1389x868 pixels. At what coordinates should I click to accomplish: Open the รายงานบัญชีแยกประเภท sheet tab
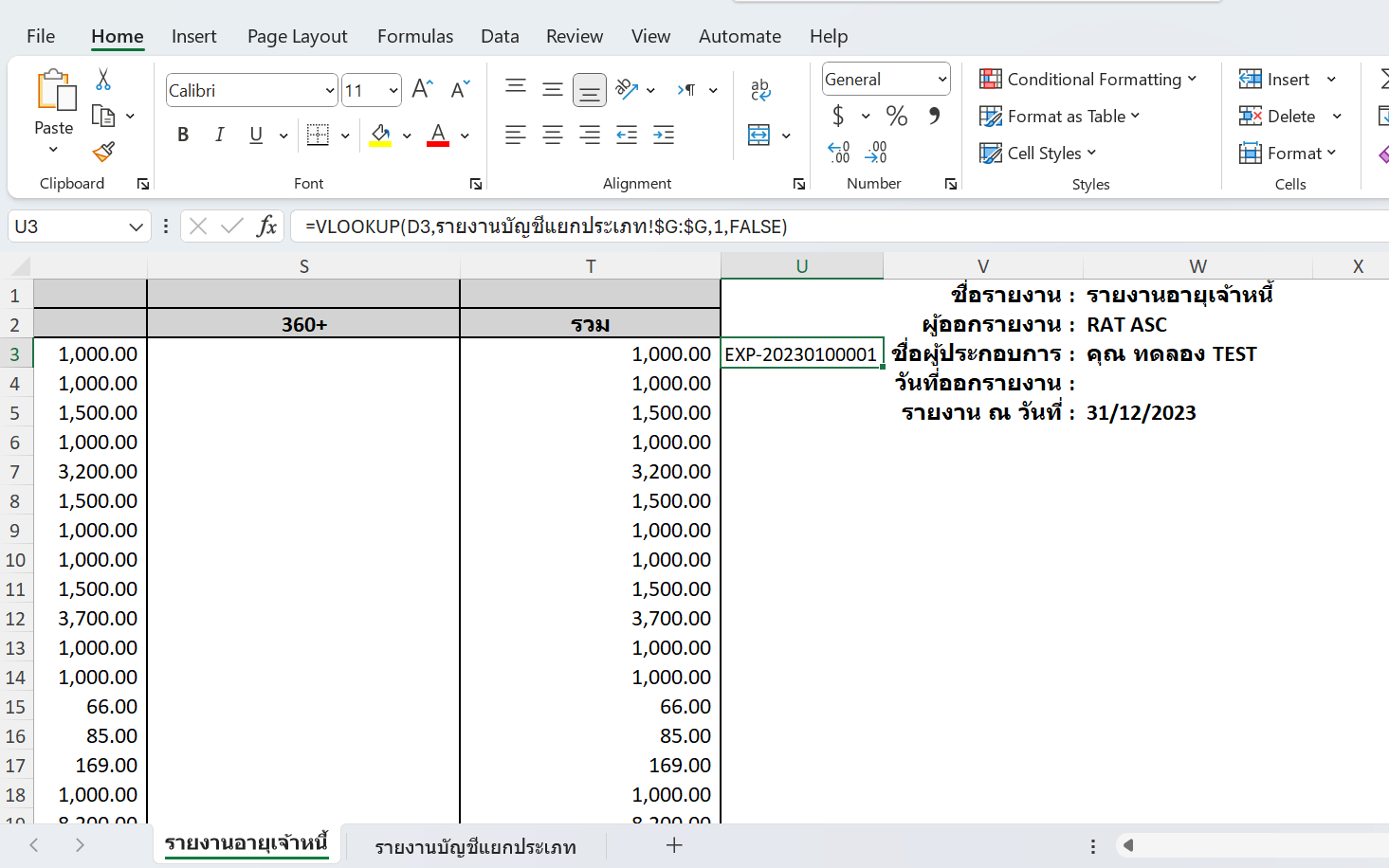coord(475,846)
